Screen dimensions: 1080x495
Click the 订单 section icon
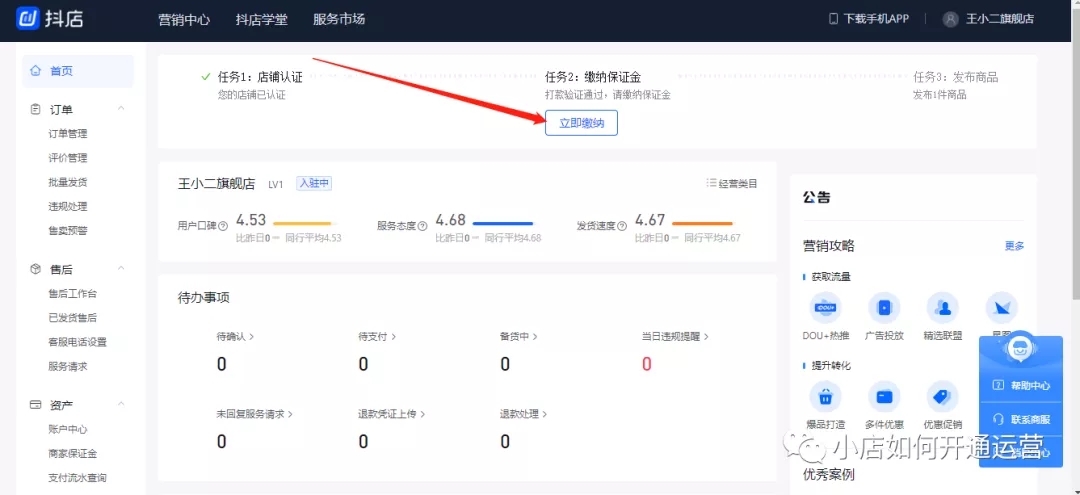tap(36, 109)
